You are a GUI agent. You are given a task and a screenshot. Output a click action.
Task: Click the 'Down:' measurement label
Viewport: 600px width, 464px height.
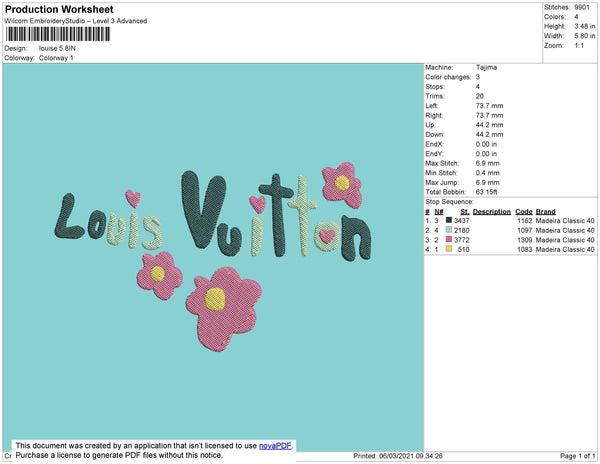[x=435, y=134]
